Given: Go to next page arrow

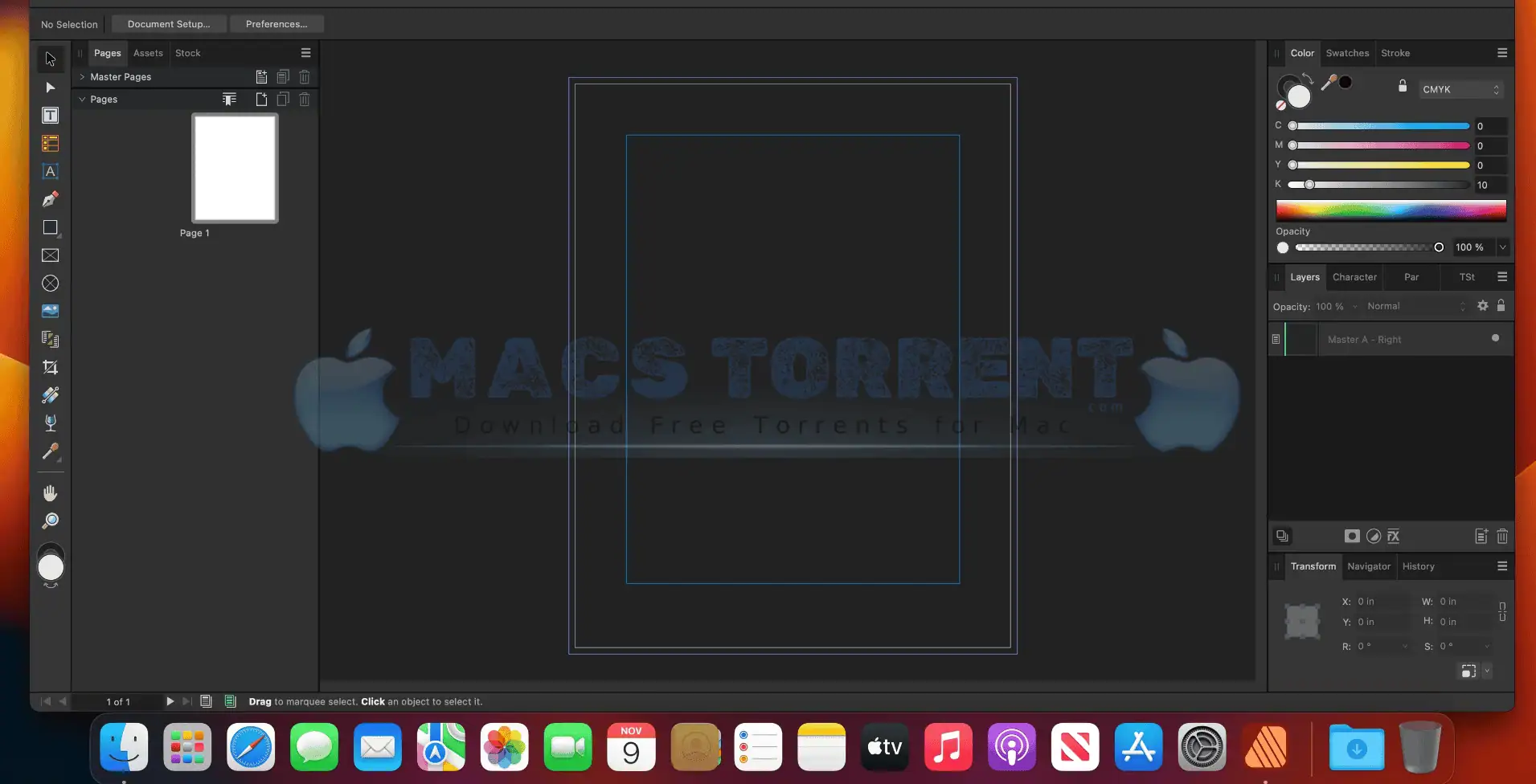Looking at the screenshot, I should [170, 701].
